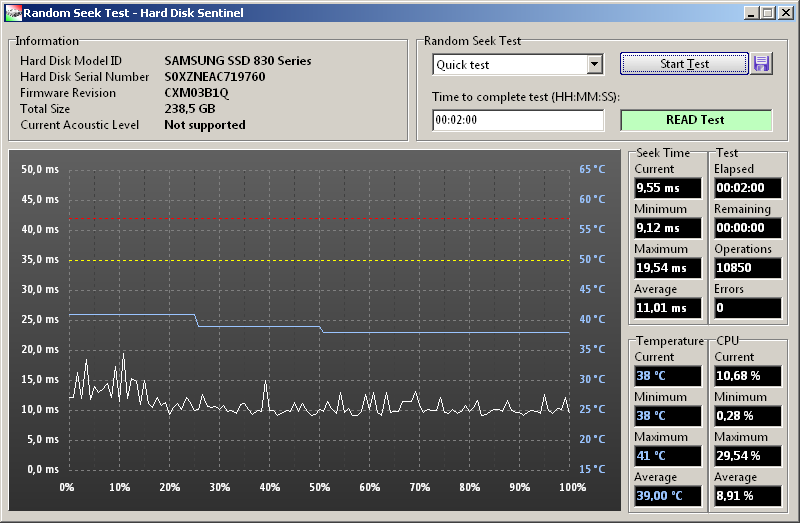Click the total size value 238,5 GB
Screen dimensions: 800x523
tap(190, 109)
